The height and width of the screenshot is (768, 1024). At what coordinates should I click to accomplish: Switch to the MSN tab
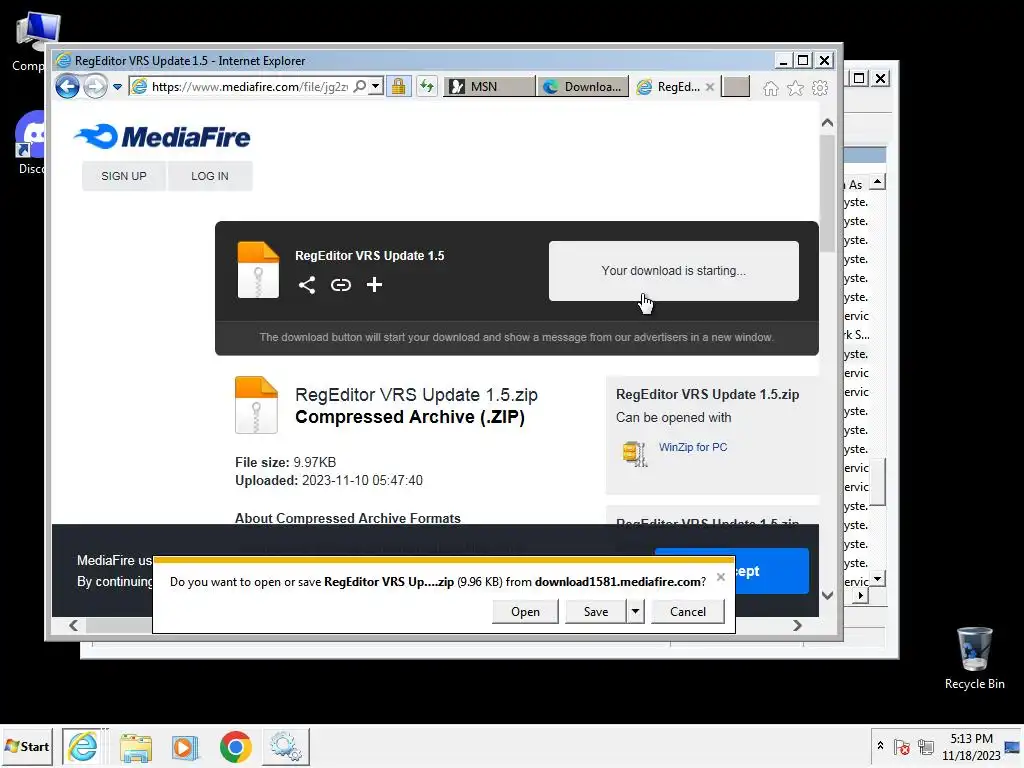(489, 87)
